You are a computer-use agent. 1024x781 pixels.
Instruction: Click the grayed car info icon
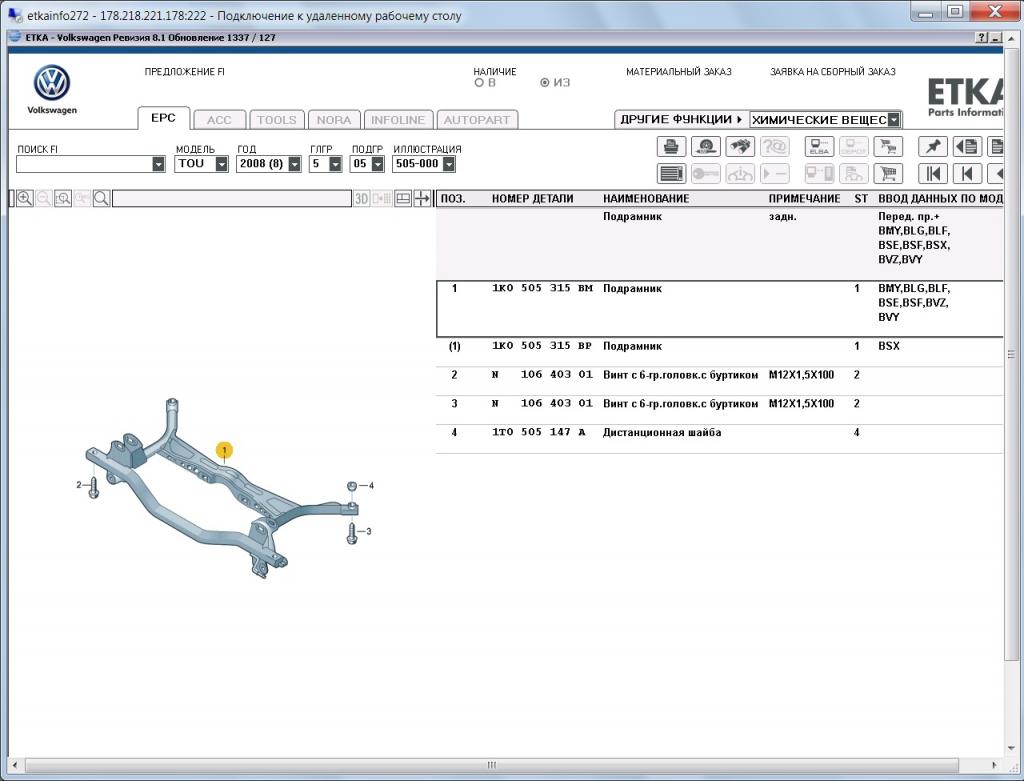tap(740, 174)
